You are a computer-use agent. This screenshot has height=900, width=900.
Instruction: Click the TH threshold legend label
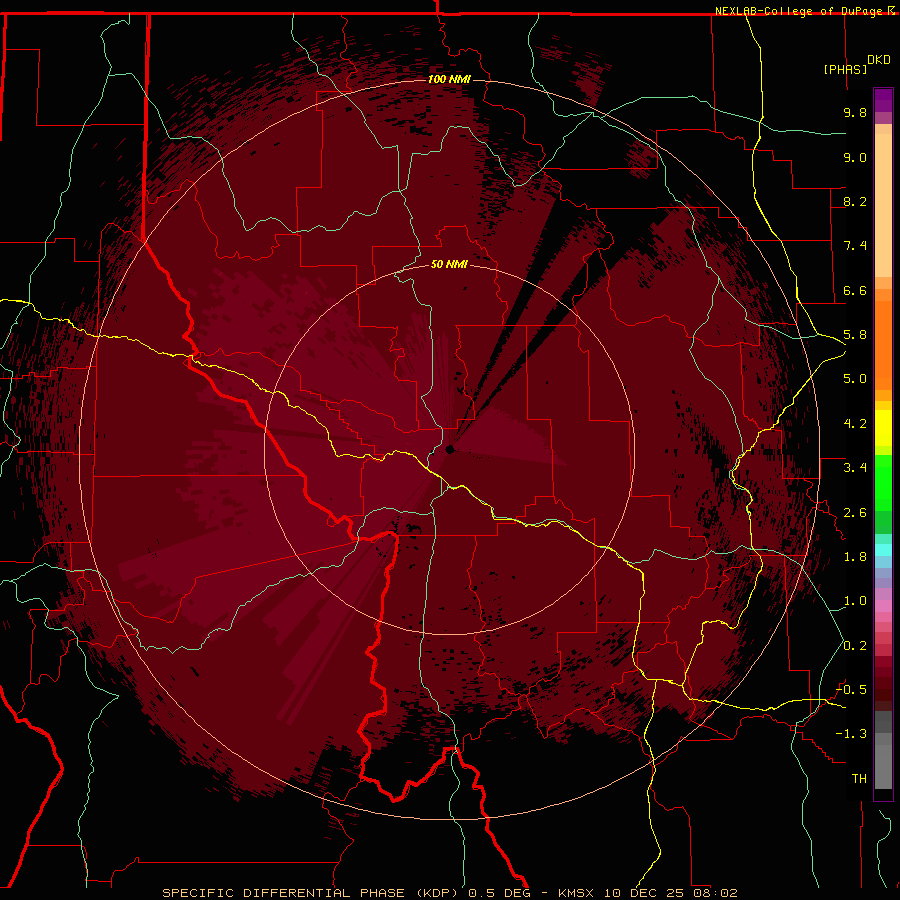859,779
